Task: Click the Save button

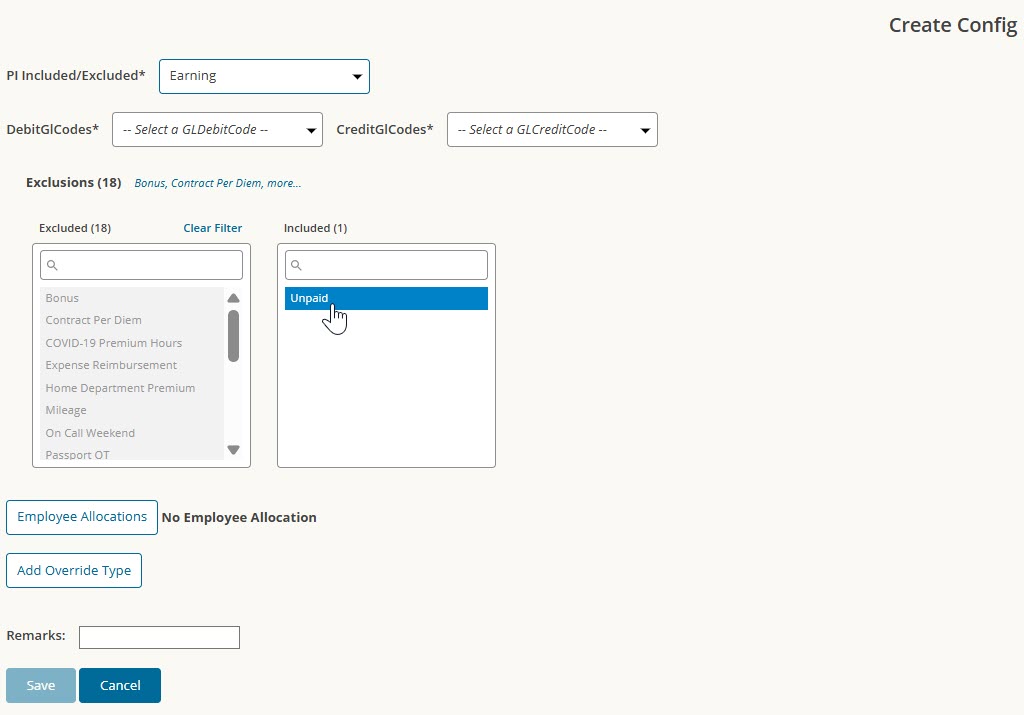Action: [x=40, y=686]
